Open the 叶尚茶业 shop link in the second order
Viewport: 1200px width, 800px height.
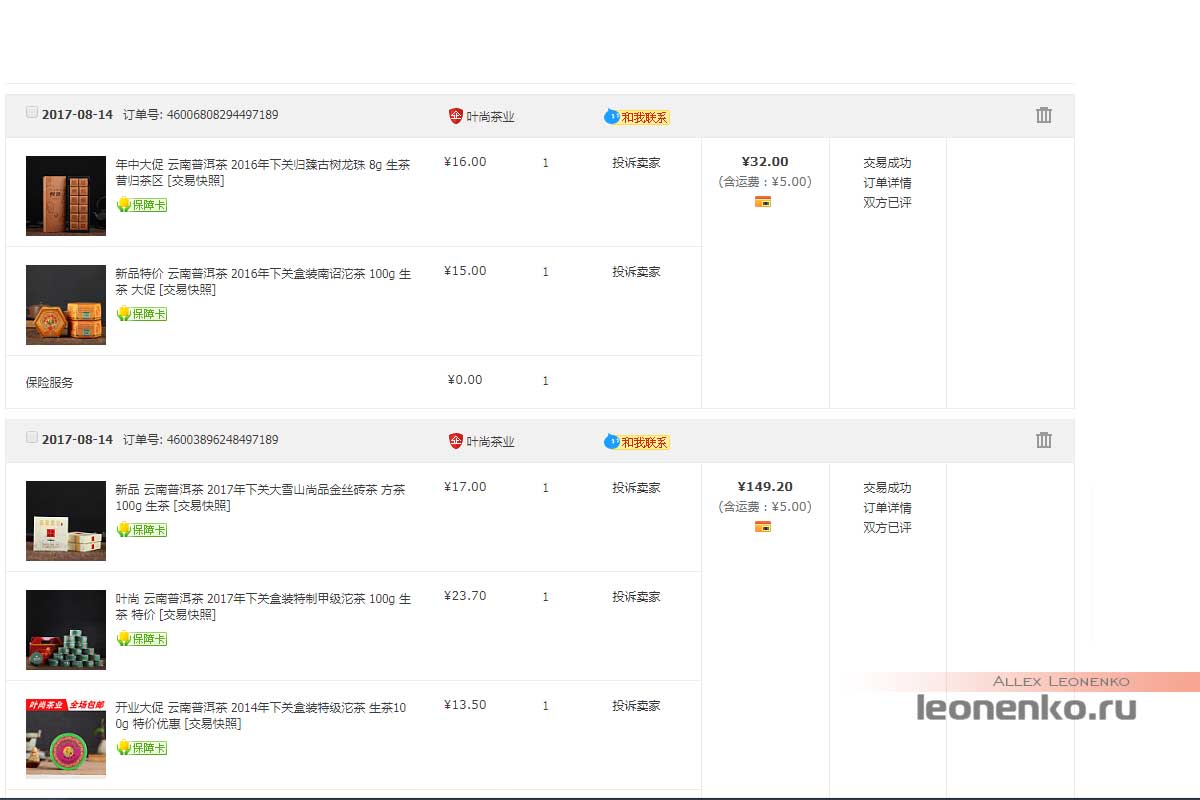coord(490,441)
